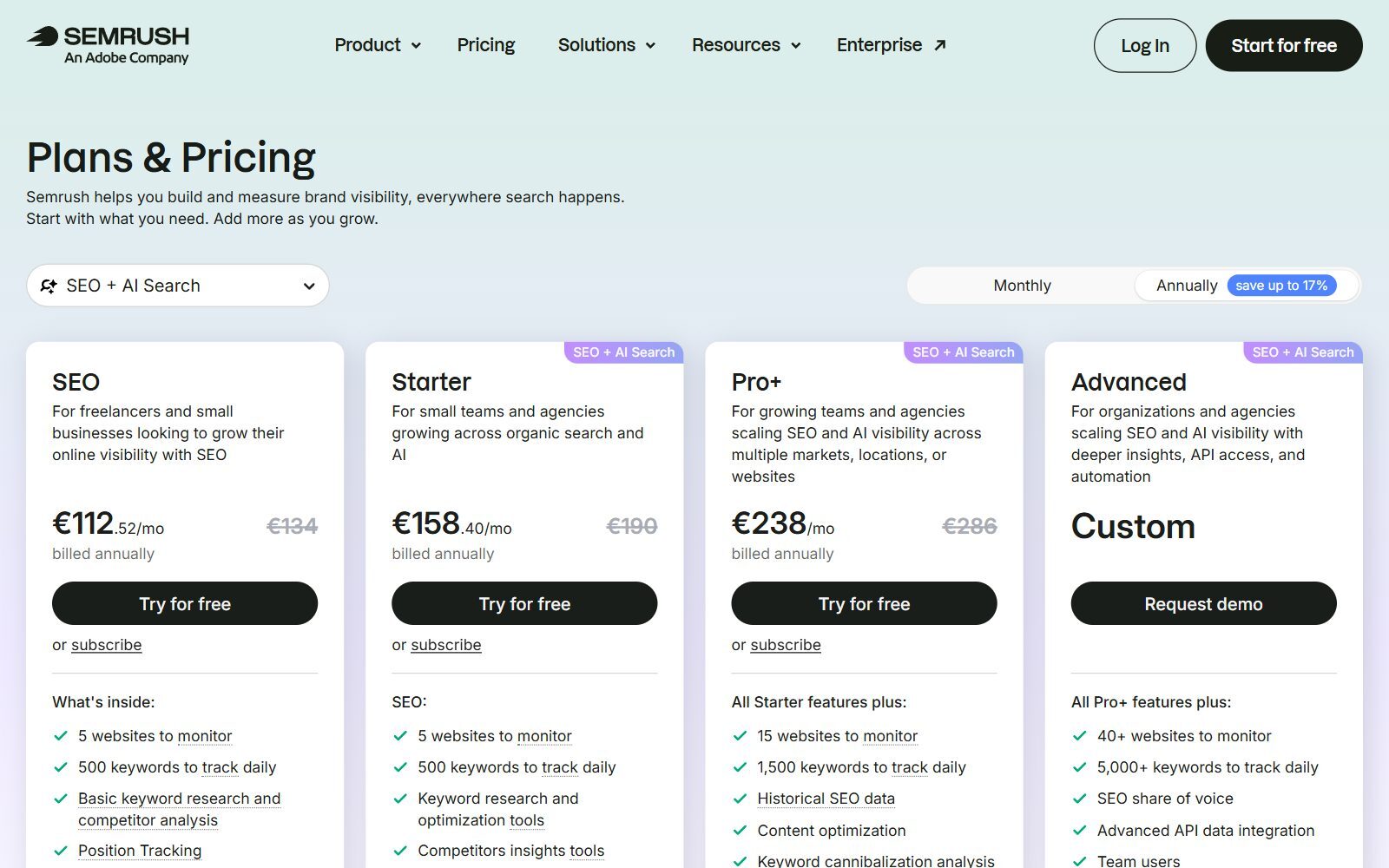Click the Start for free button
The image size is (1389, 868).
[x=1284, y=46]
